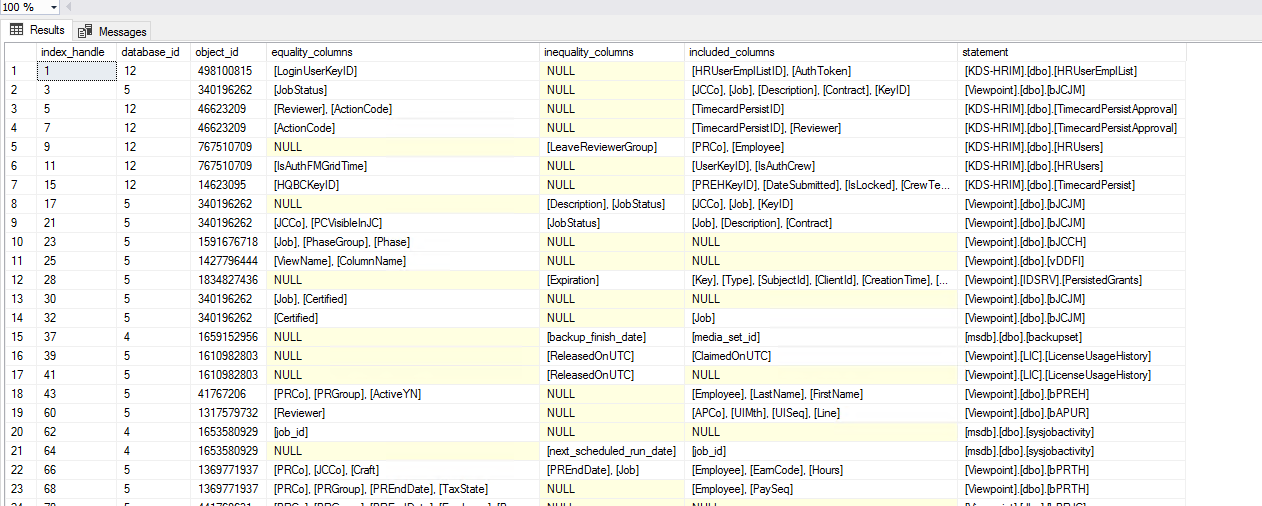Click the scroll left arrow beside zoom
The width and height of the screenshot is (1262, 506).
(x=68, y=7)
